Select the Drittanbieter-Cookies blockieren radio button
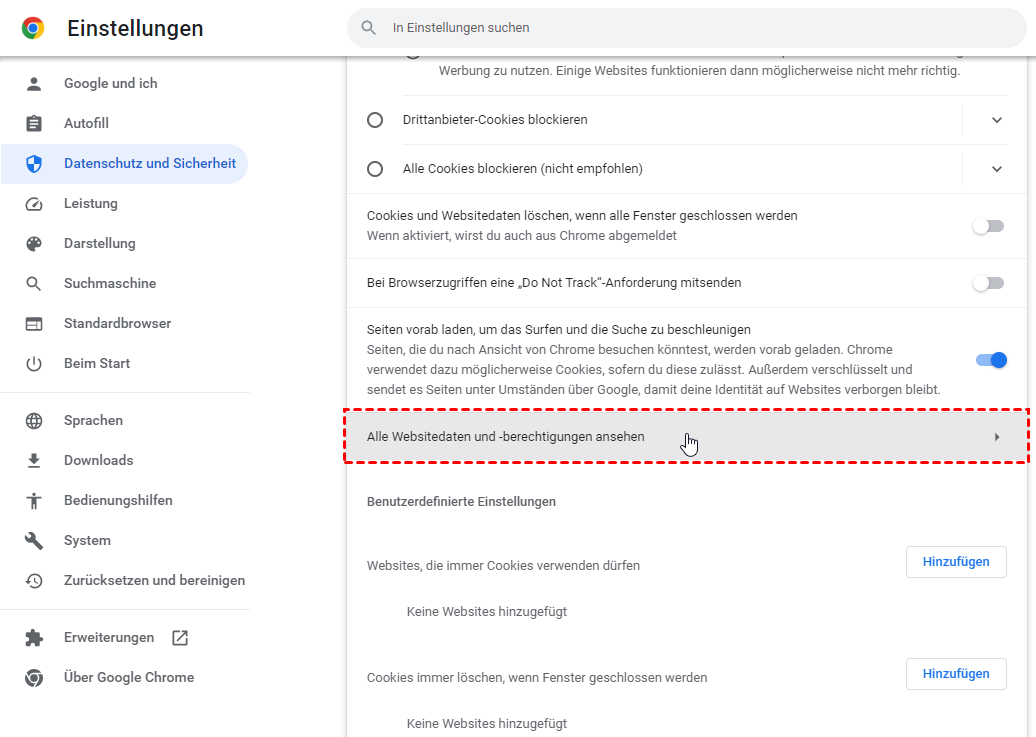 (375, 120)
